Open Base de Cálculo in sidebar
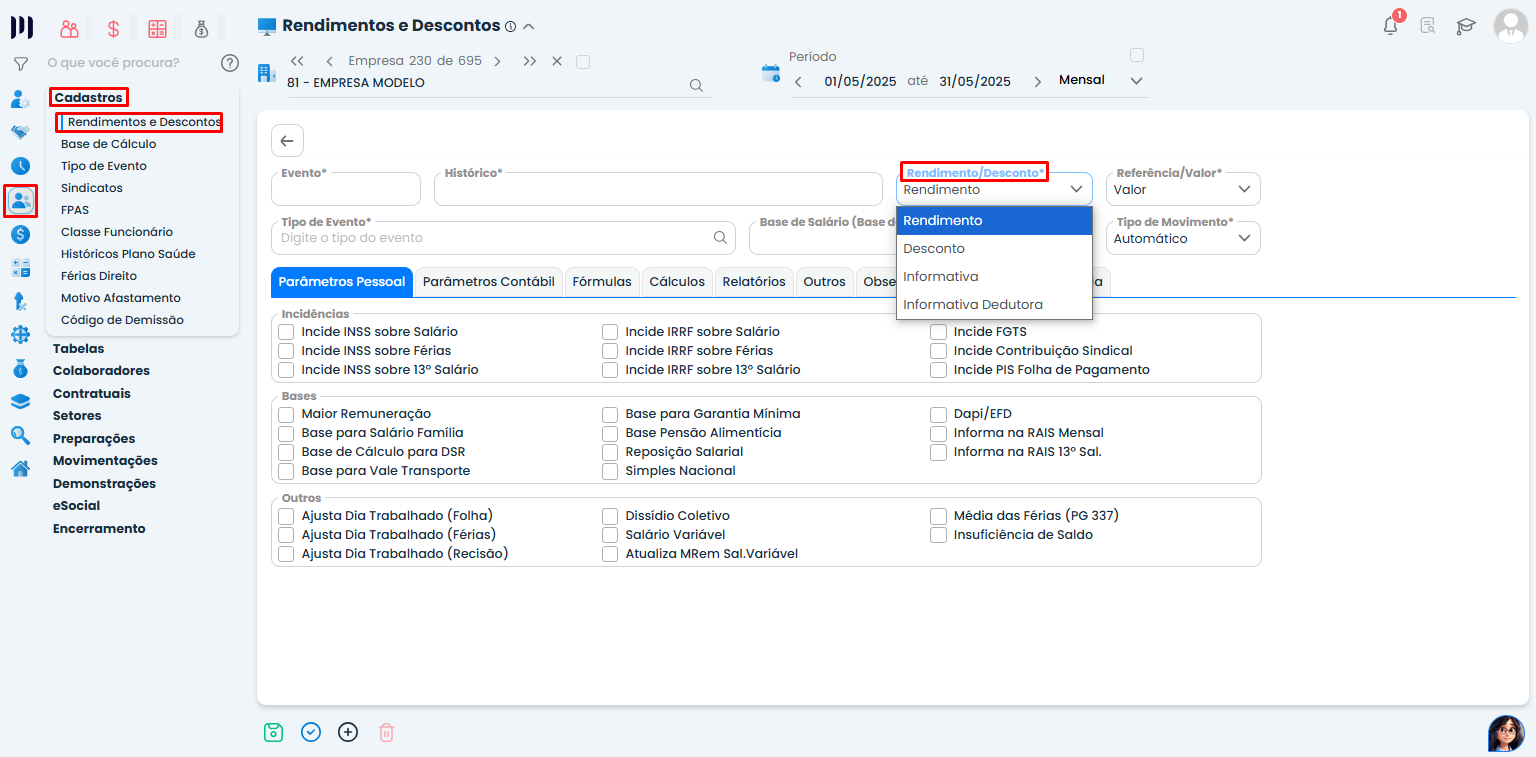 [x=108, y=144]
